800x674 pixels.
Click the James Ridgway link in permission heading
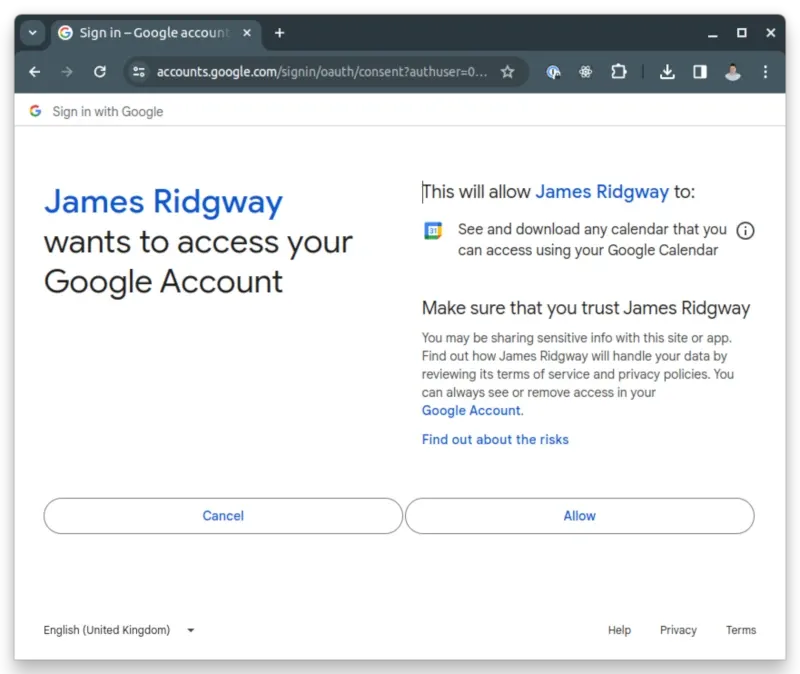pyautogui.click(x=602, y=192)
